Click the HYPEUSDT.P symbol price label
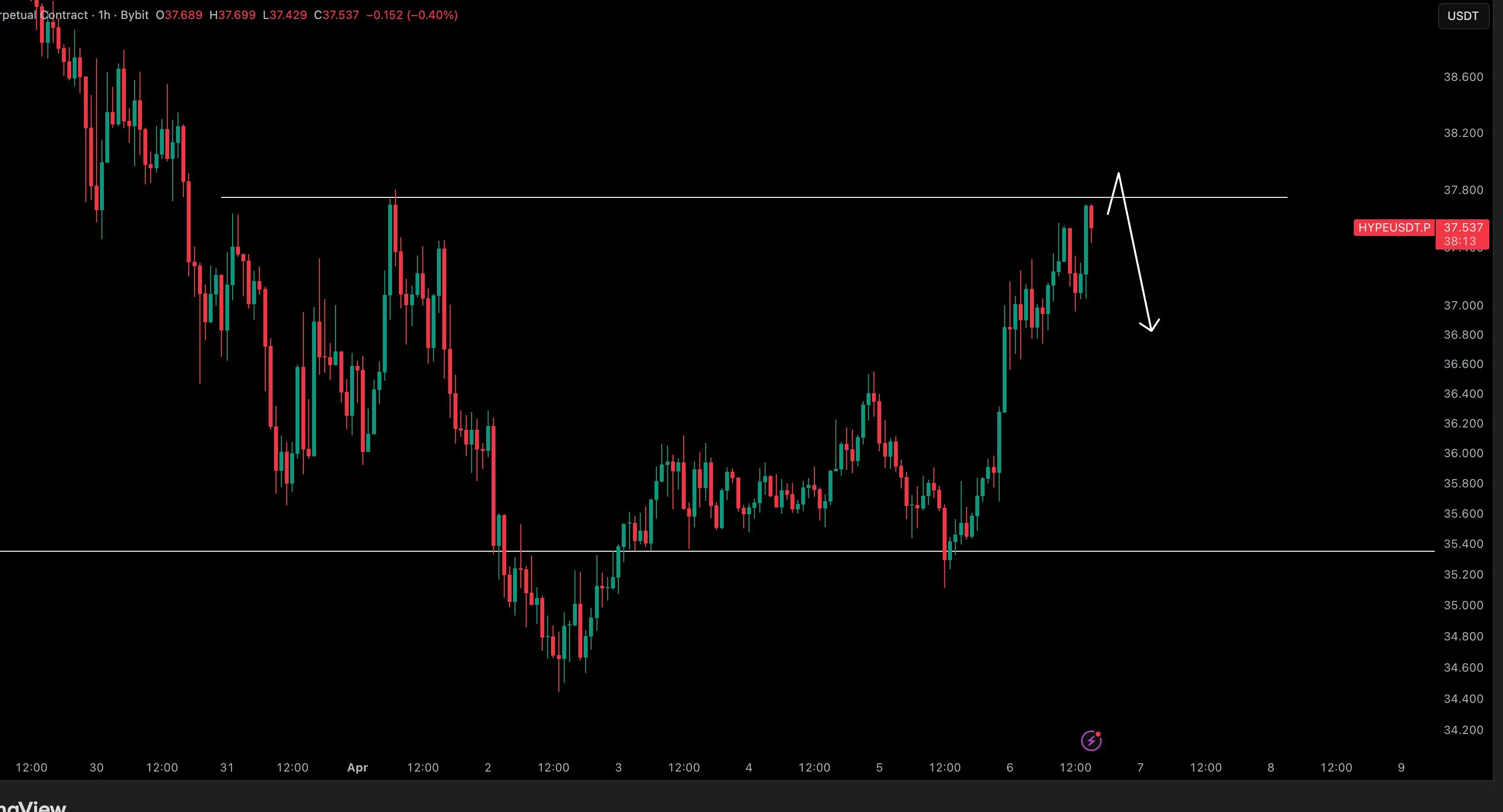The height and width of the screenshot is (812, 1503). click(x=1394, y=228)
